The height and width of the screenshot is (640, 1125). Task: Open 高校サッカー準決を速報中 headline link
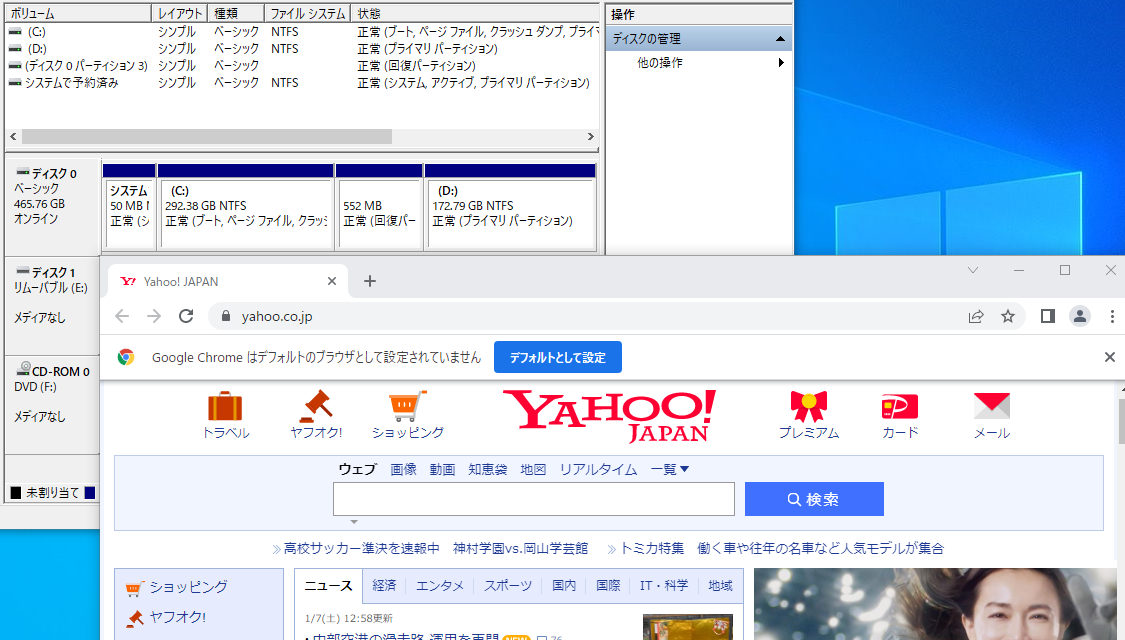[x=362, y=548]
